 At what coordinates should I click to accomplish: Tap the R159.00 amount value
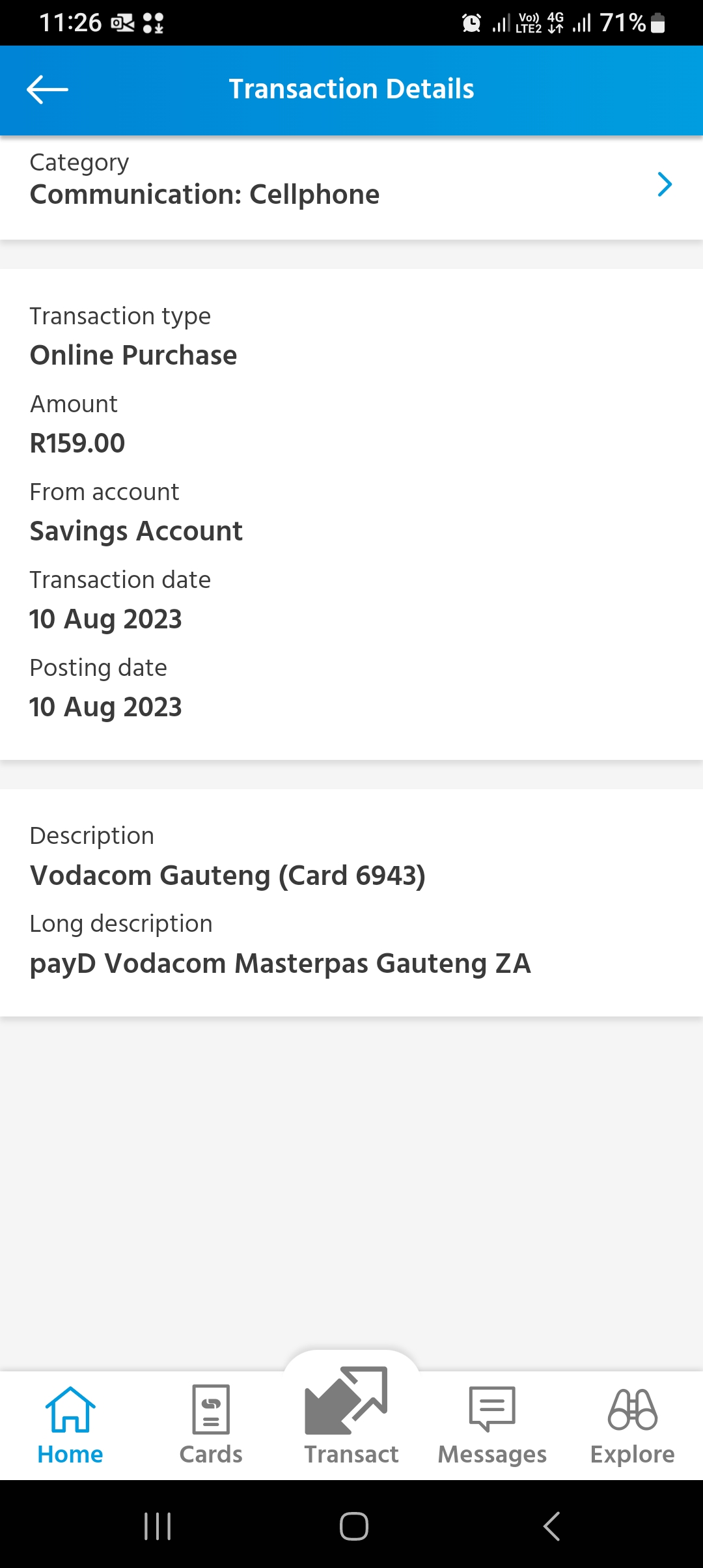[x=77, y=443]
